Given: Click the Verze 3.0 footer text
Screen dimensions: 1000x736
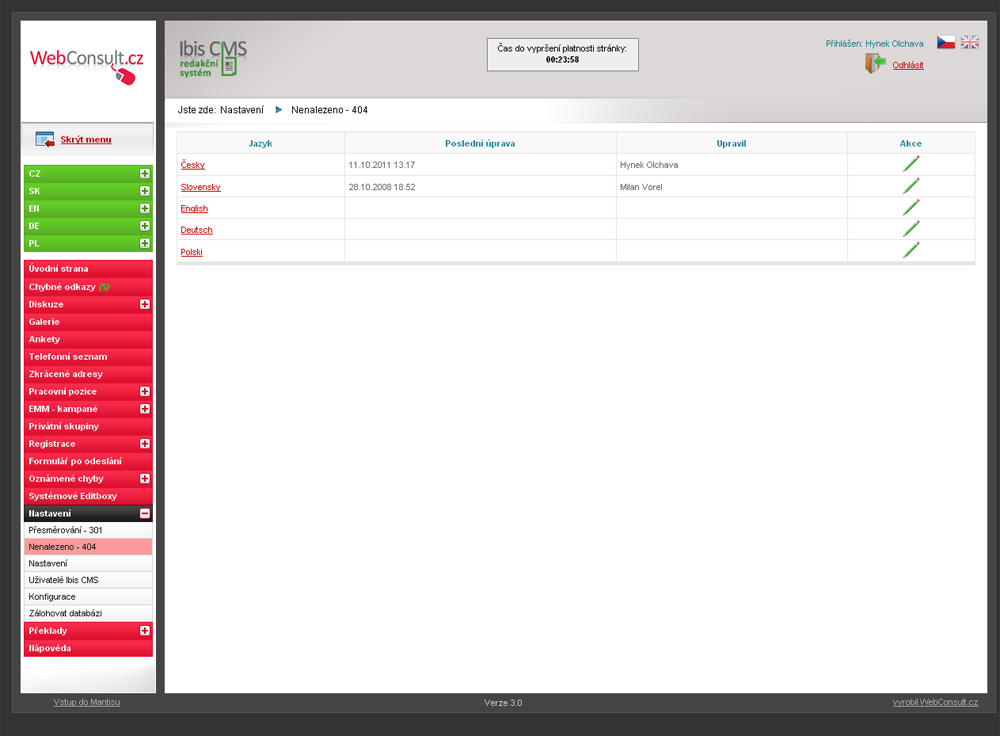Looking at the screenshot, I should tap(503, 703).
